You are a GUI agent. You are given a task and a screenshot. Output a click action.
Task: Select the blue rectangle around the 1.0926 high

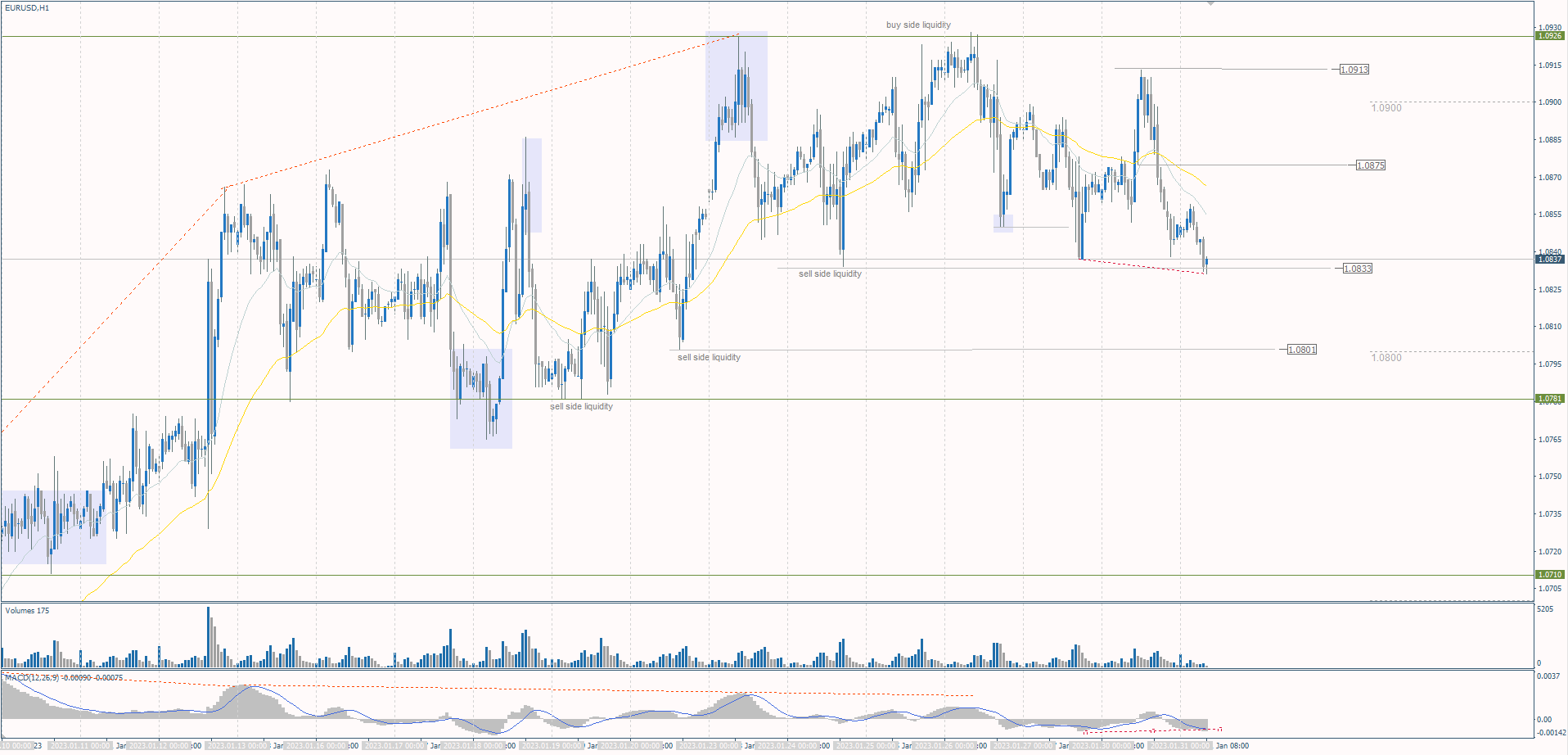[737, 86]
